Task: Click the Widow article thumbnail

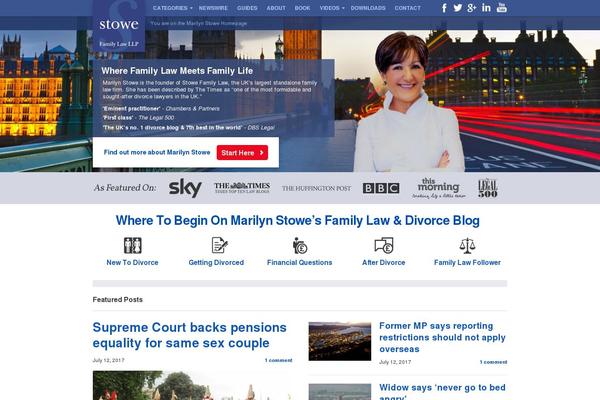Action: point(340,392)
